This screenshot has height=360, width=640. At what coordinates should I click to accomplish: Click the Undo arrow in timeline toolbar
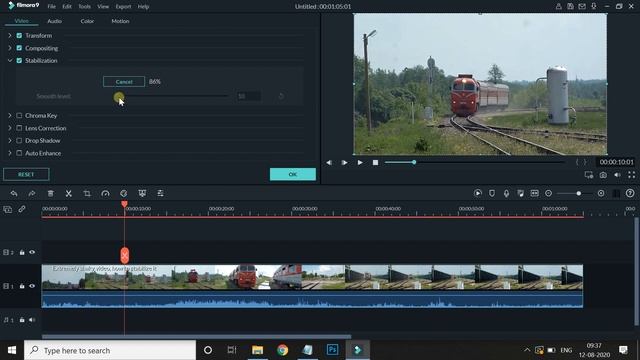[x=14, y=193]
